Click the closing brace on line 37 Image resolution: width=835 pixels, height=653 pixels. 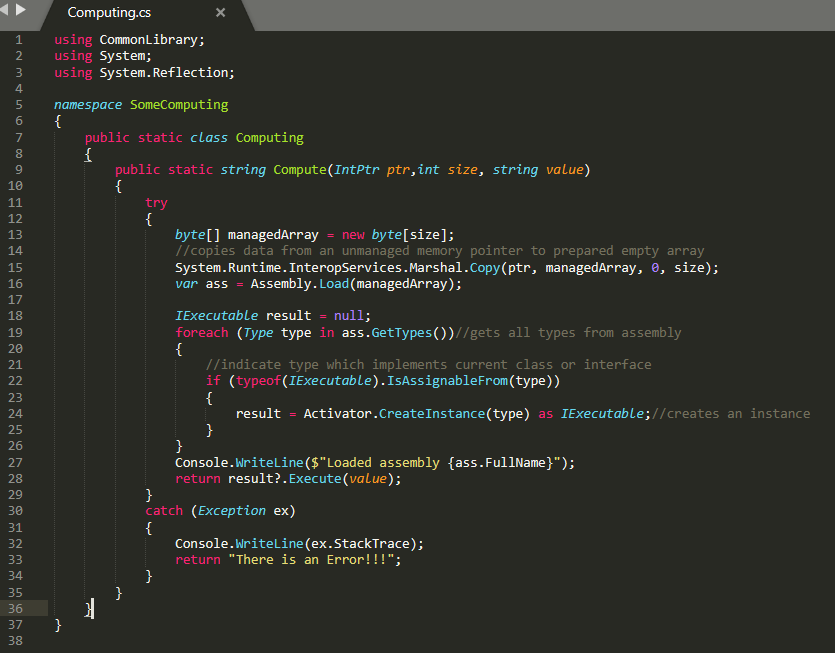58,625
